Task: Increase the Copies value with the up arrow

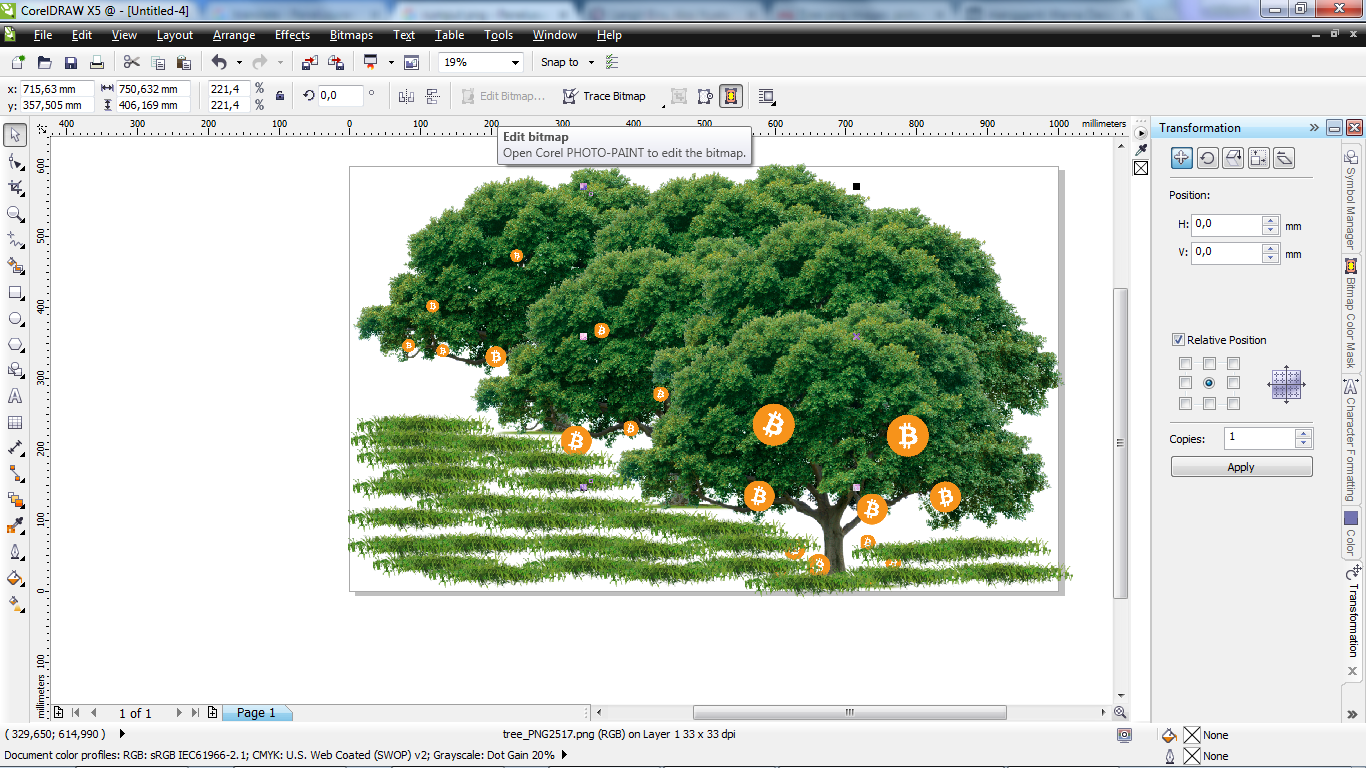Action: [x=1303, y=433]
